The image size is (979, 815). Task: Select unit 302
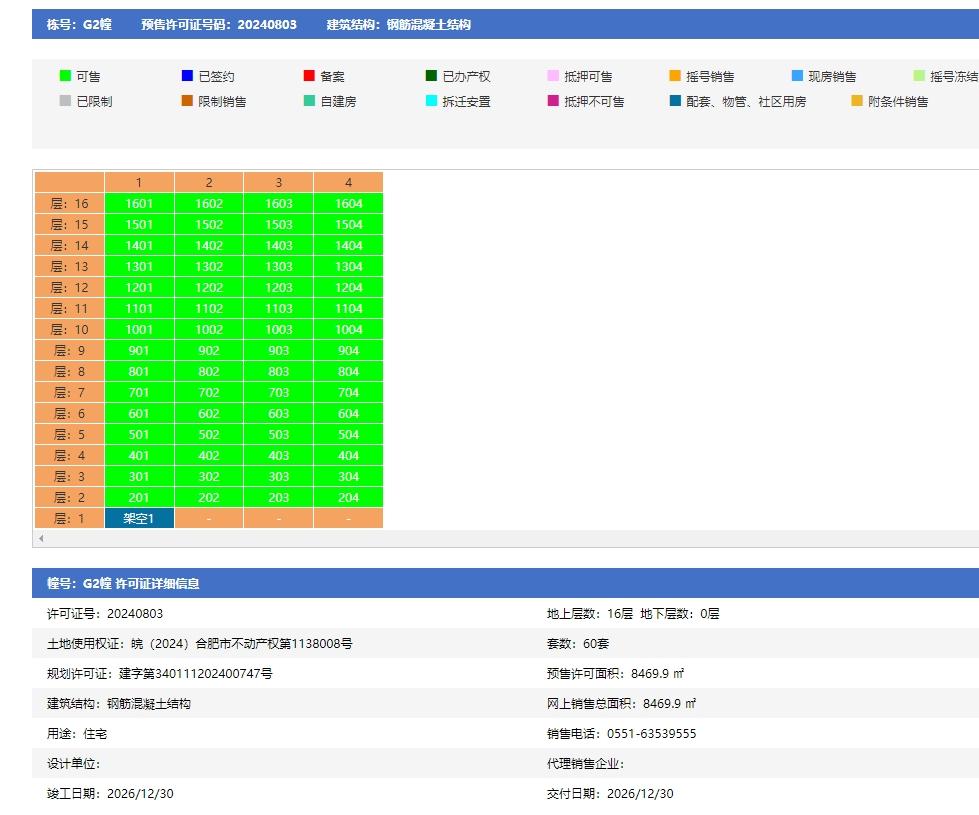(x=209, y=477)
